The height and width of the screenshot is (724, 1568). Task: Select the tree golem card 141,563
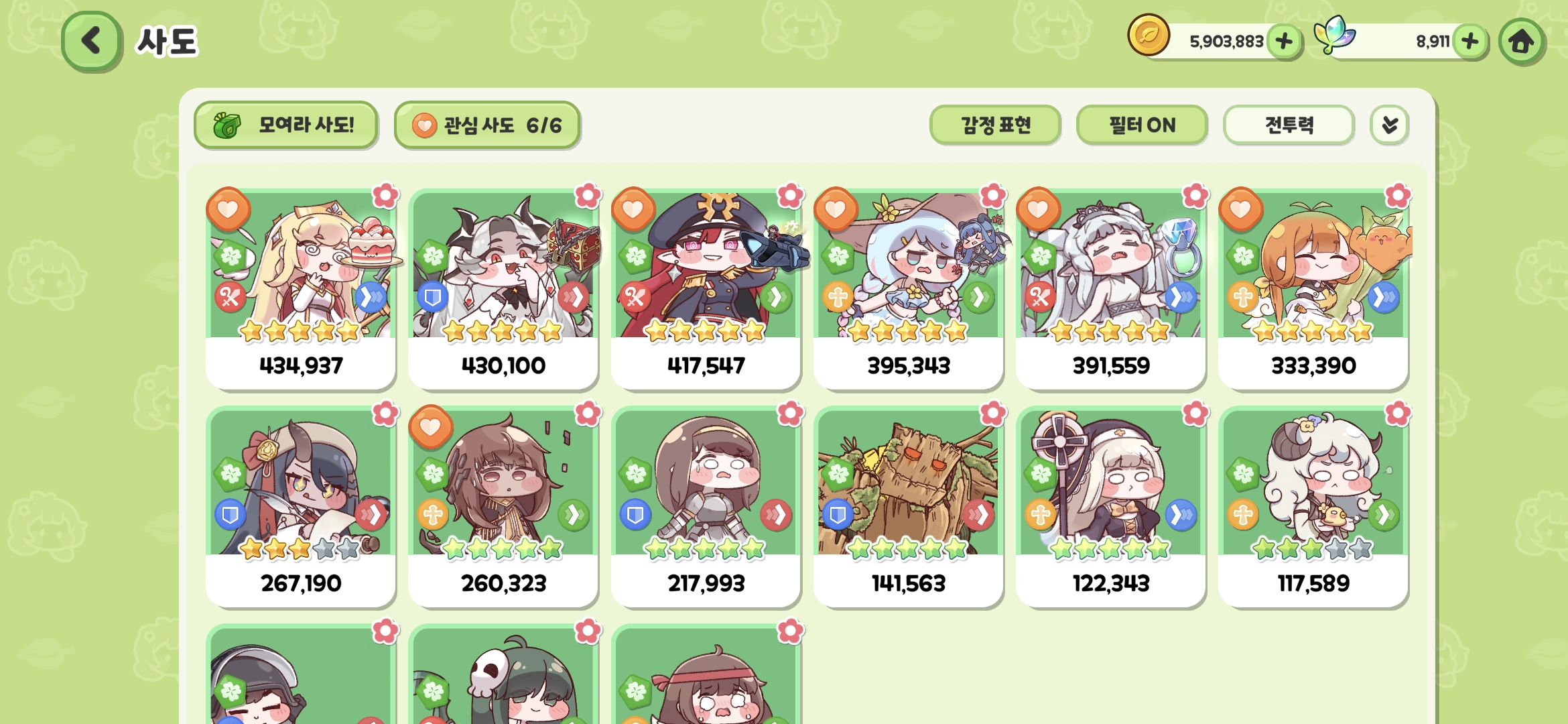(908, 507)
